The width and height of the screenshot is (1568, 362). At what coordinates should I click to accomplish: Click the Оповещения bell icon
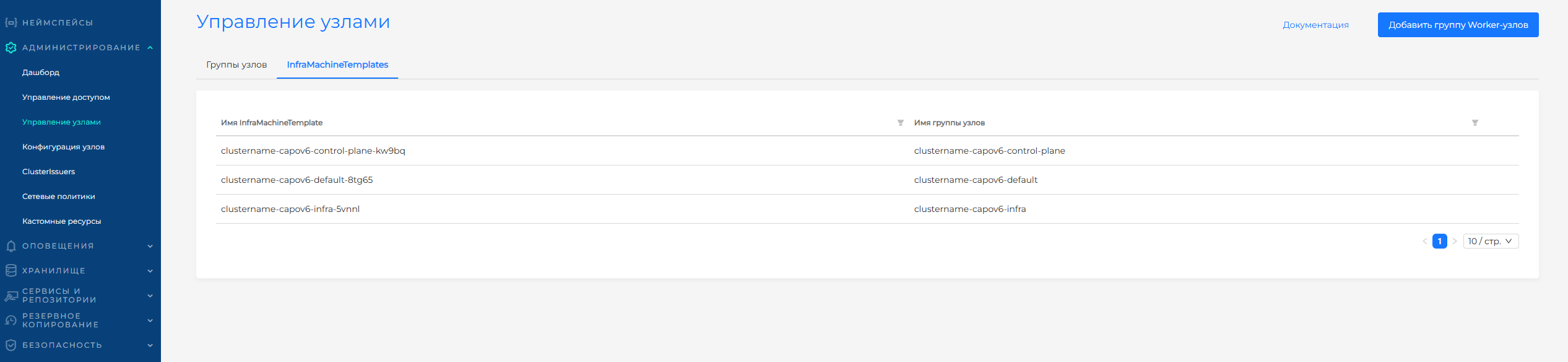point(11,246)
